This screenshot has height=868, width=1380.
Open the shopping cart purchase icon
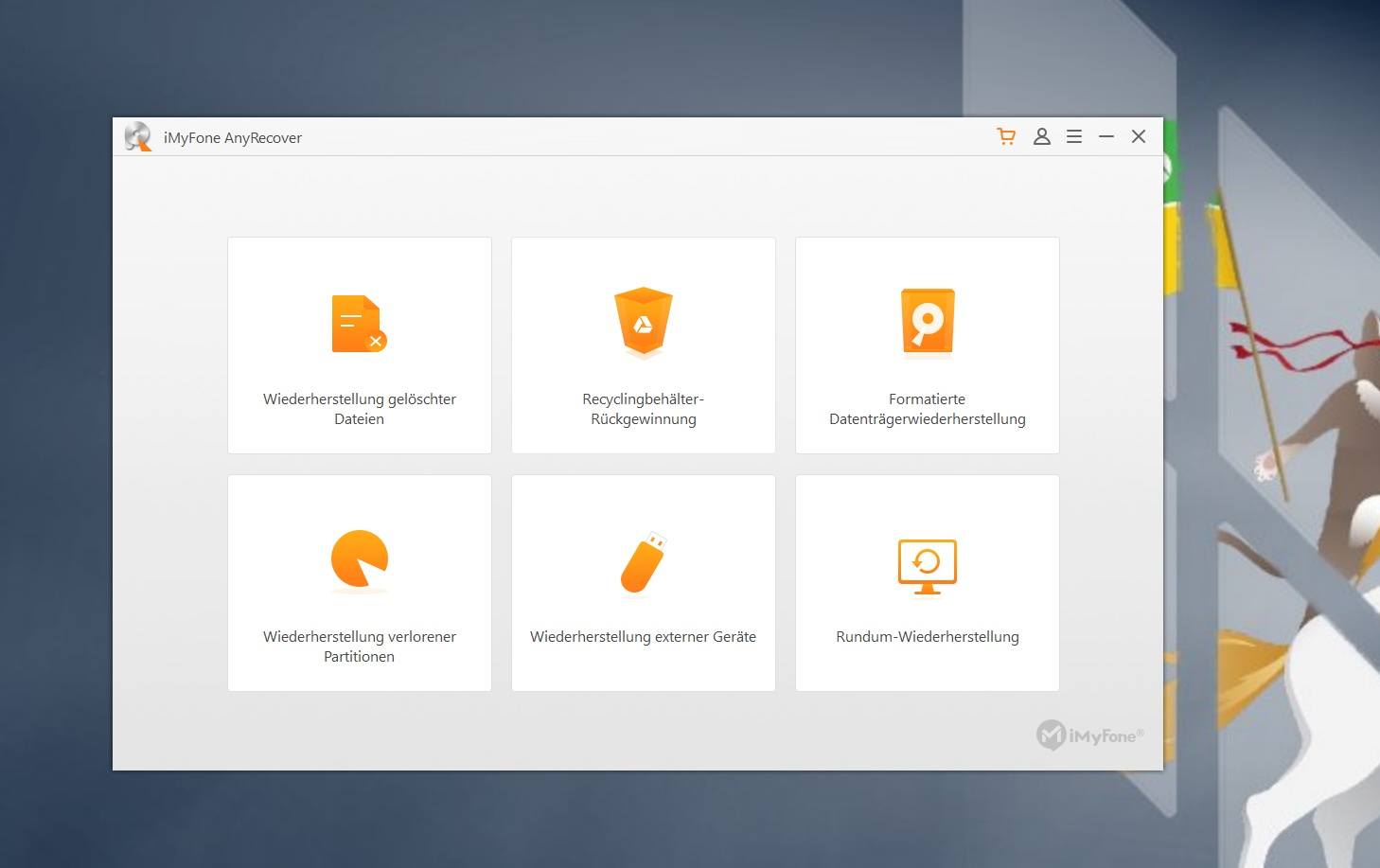(1006, 136)
